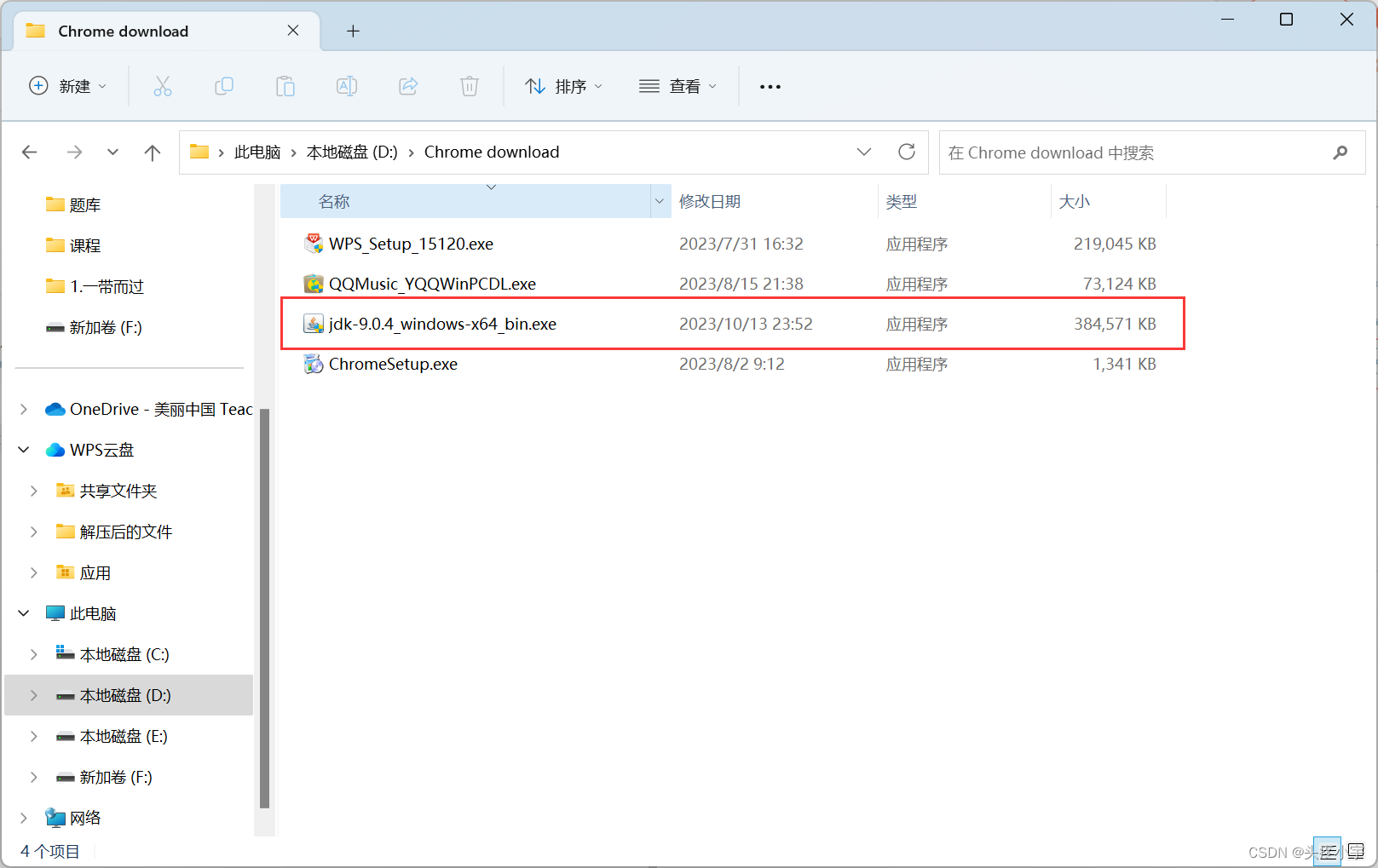Select 此电脑 in the sidebar
The image size is (1378, 868).
(x=81, y=613)
